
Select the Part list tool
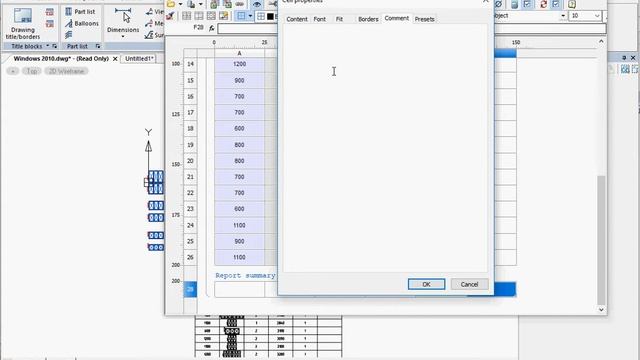pos(80,11)
